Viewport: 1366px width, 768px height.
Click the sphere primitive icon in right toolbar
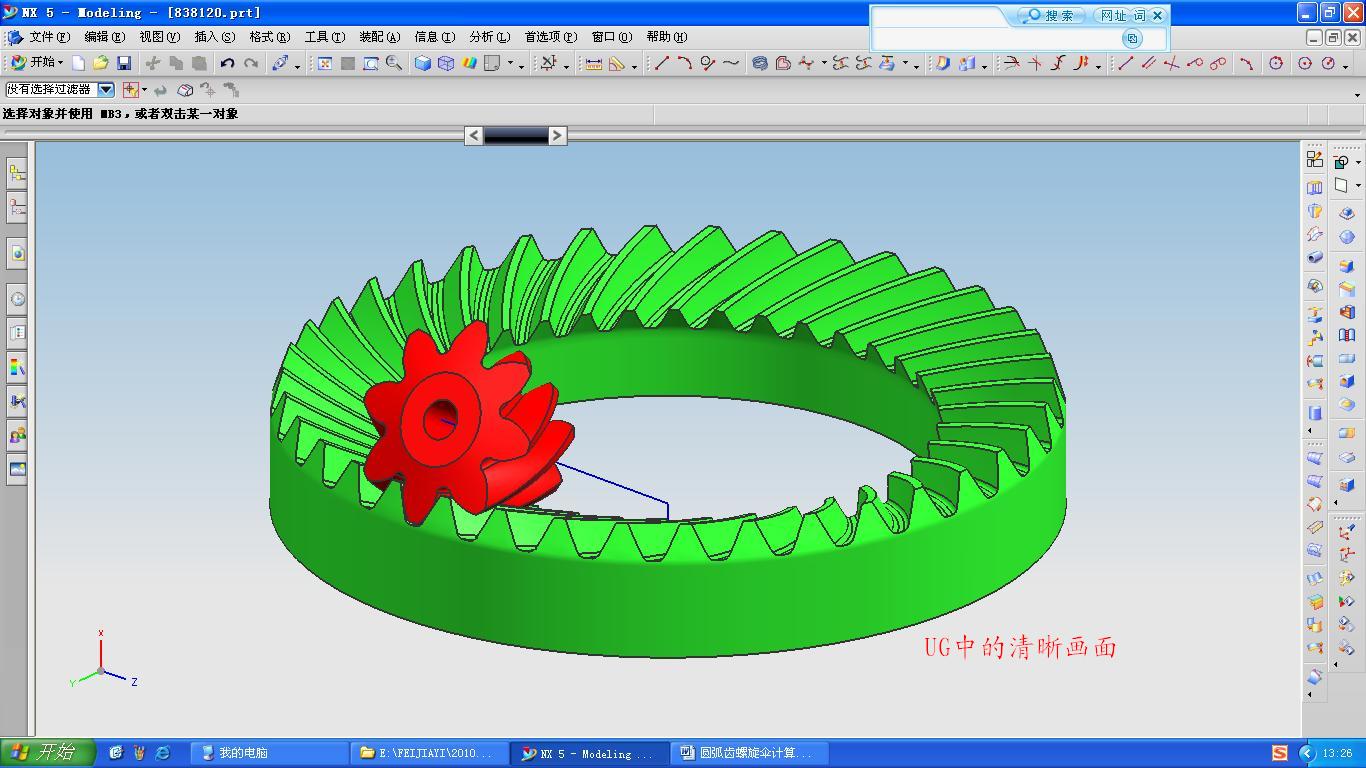coord(1347,237)
